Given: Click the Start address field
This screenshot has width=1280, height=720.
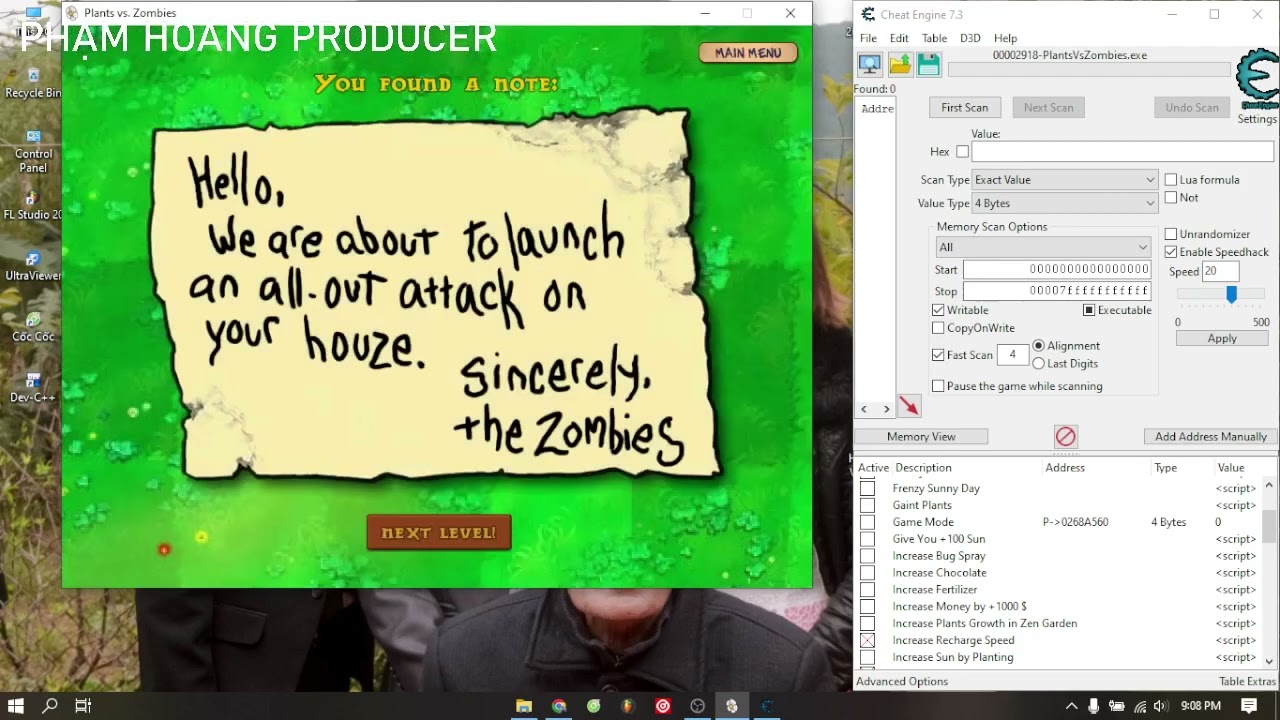Looking at the screenshot, I should (x=1057, y=269).
